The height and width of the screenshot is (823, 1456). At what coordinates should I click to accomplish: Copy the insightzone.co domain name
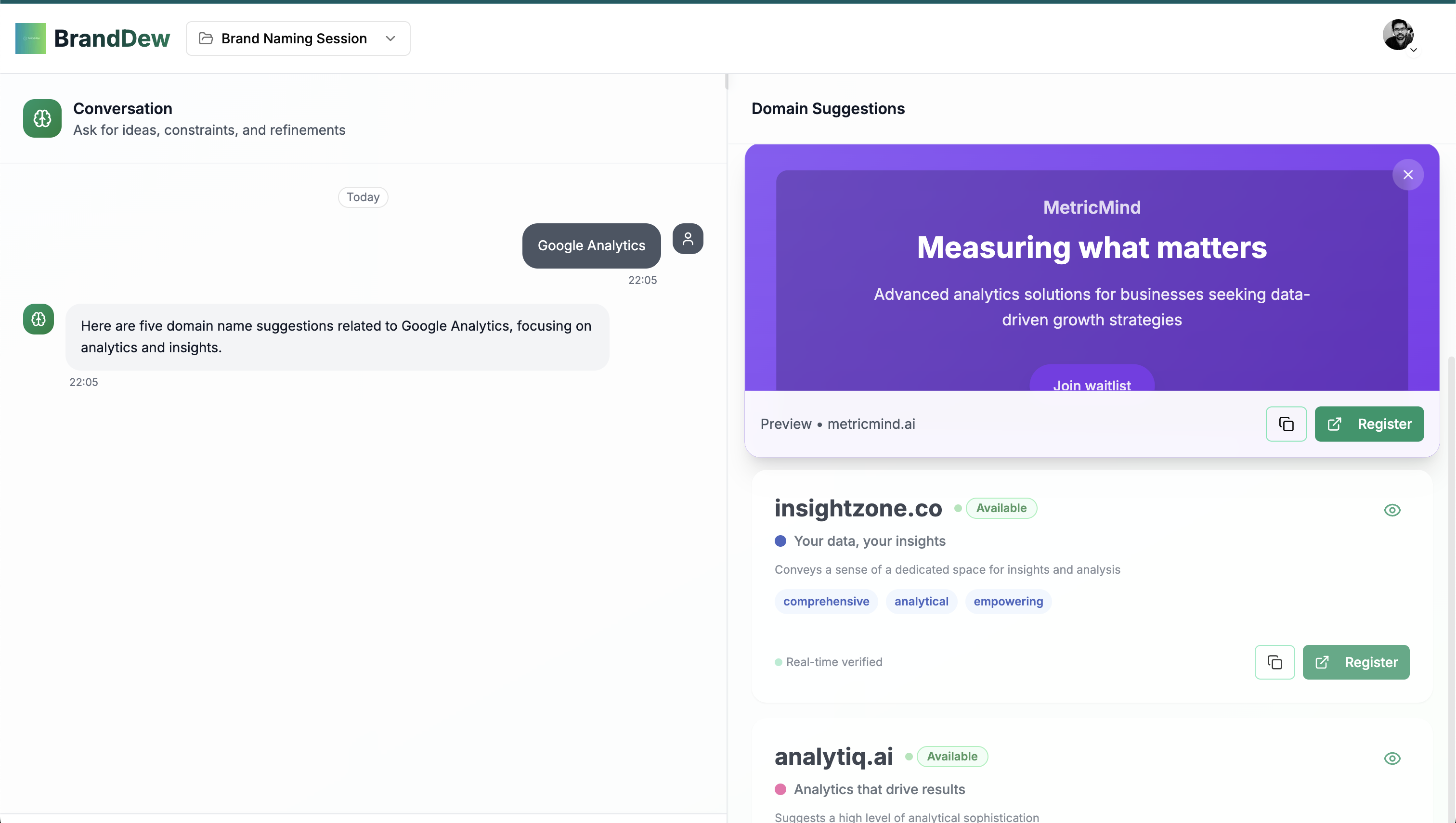pos(1274,662)
